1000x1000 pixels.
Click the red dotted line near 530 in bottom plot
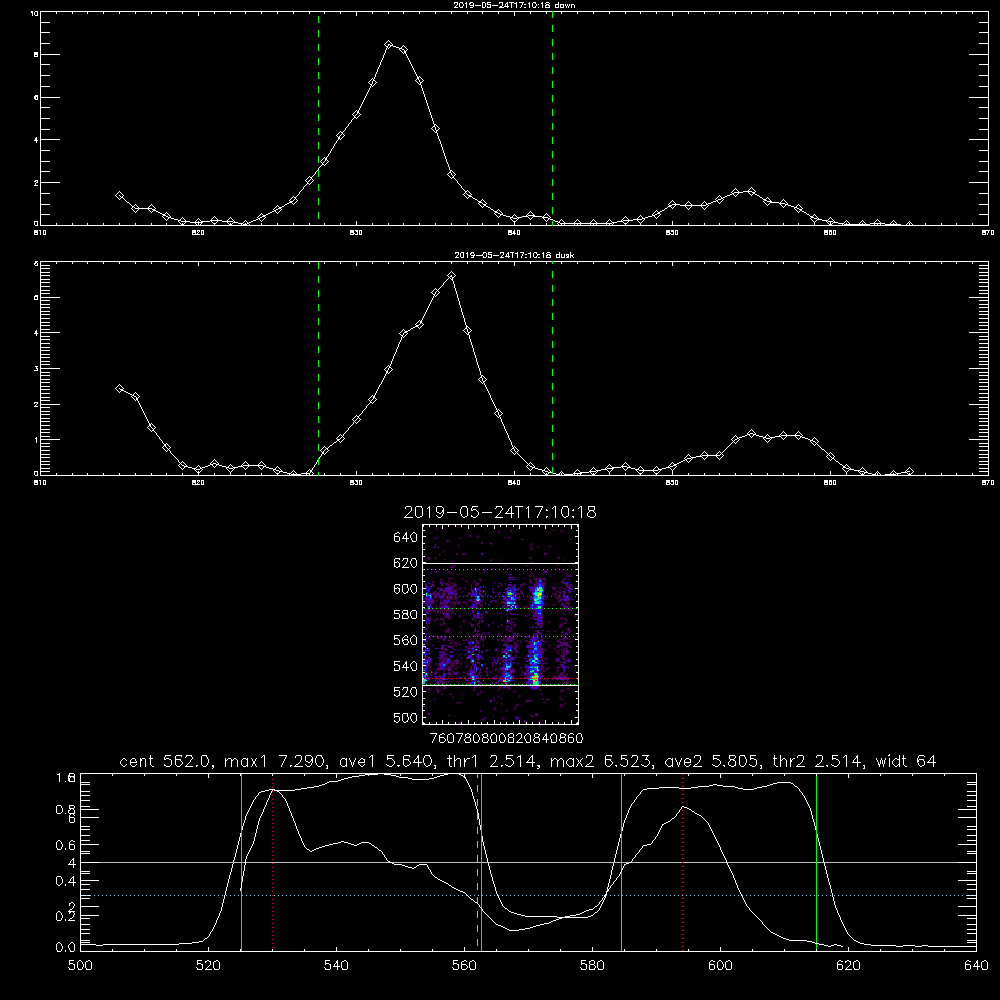[x=272, y=861]
